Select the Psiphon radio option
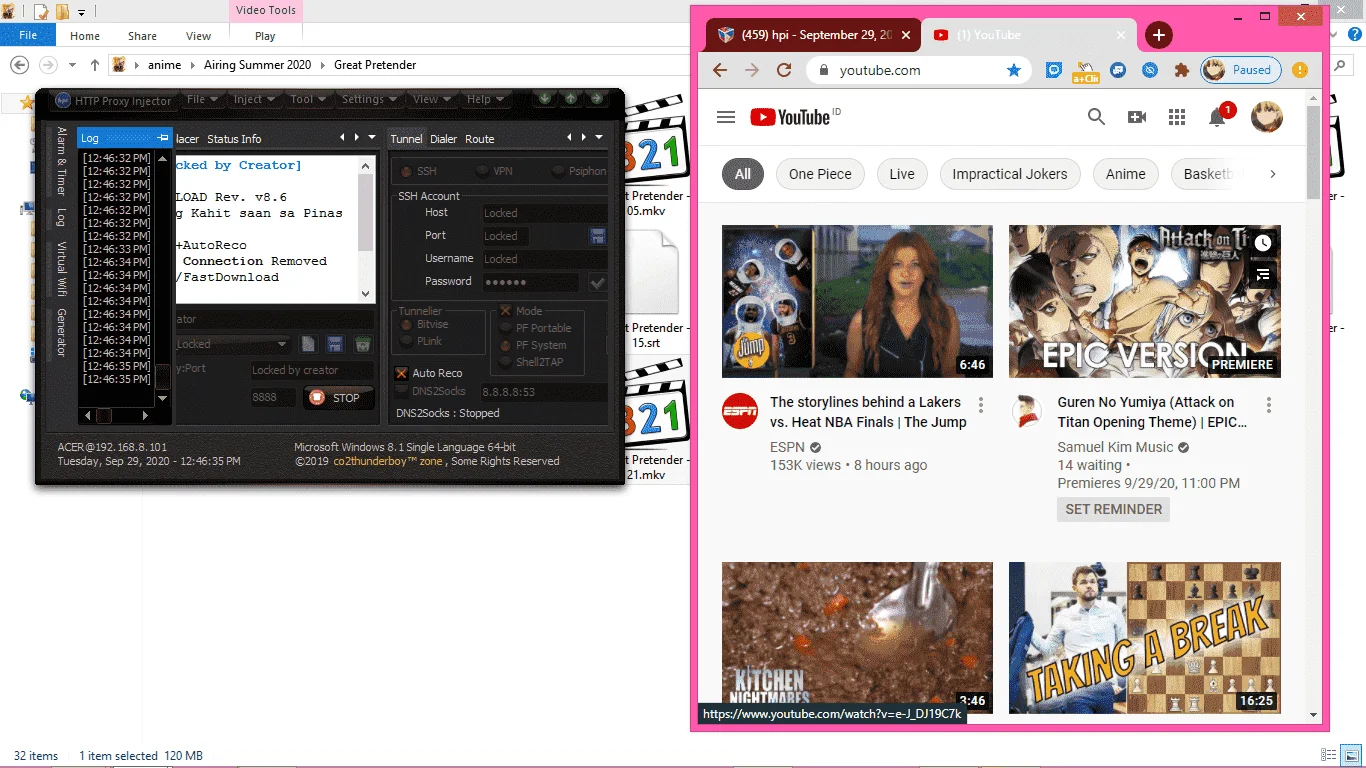Image resolution: width=1366 pixels, height=768 pixels. click(x=558, y=171)
